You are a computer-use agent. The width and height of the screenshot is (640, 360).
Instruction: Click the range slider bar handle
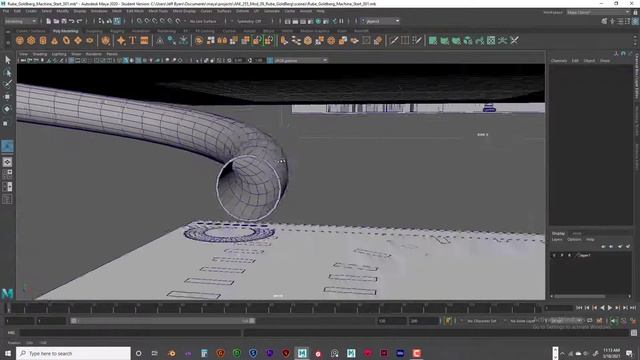[x=162, y=321]
